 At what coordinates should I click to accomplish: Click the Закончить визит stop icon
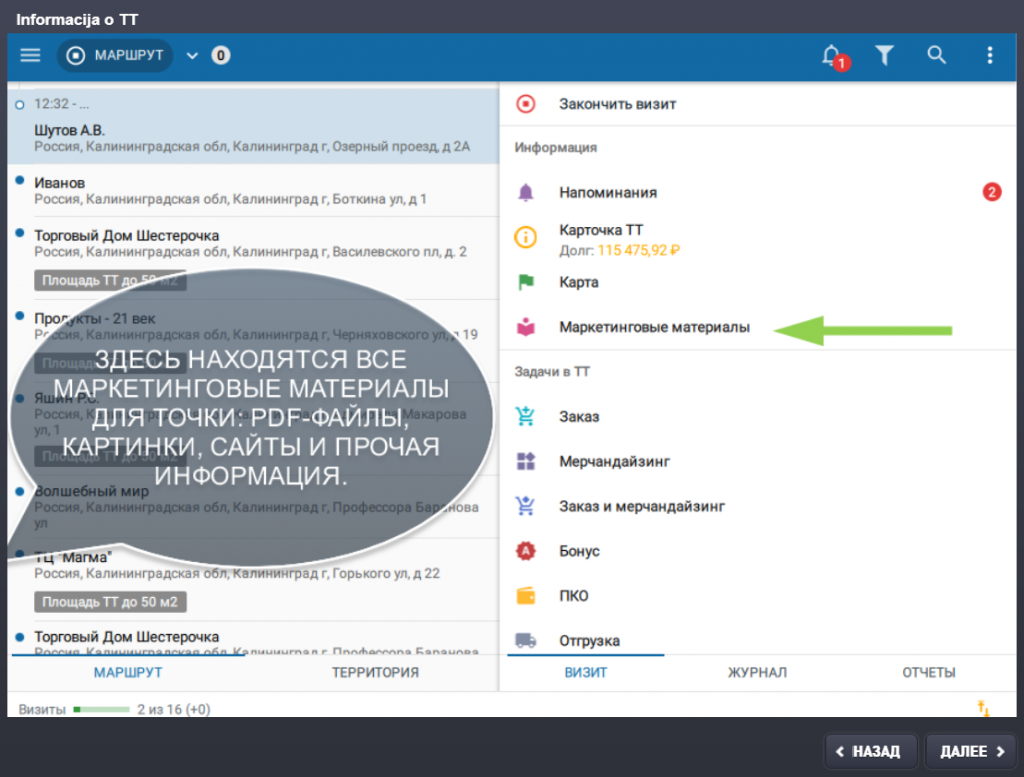(526, 104)
